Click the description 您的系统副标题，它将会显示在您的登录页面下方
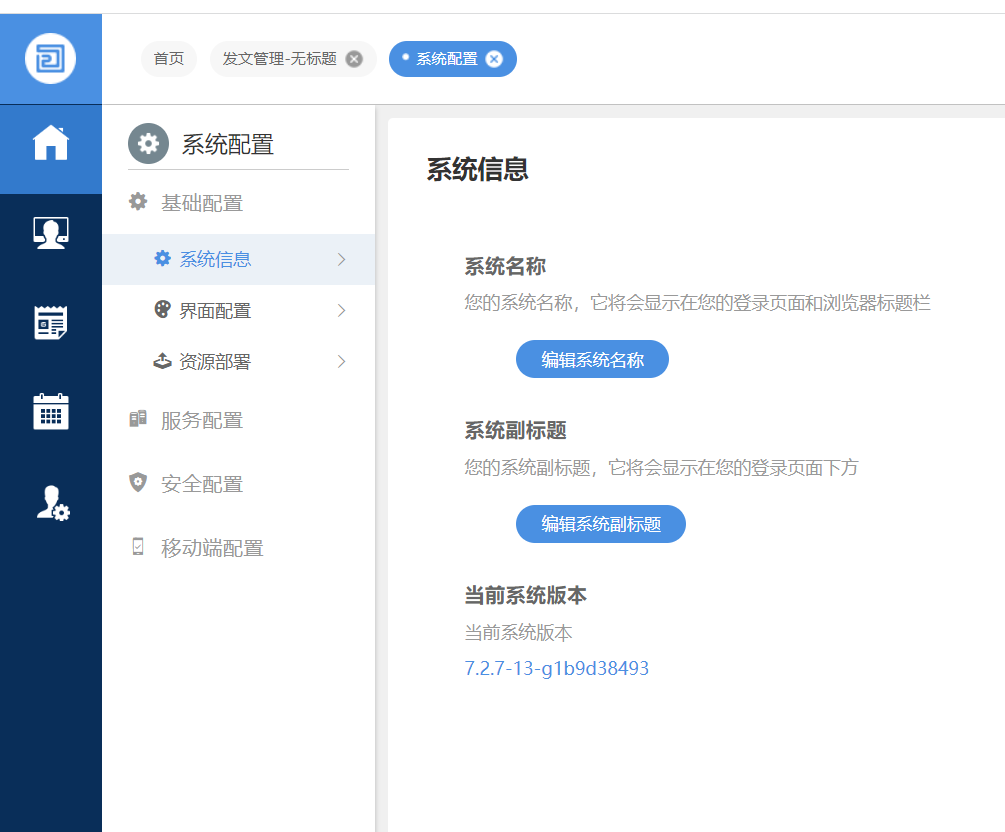 661,467
